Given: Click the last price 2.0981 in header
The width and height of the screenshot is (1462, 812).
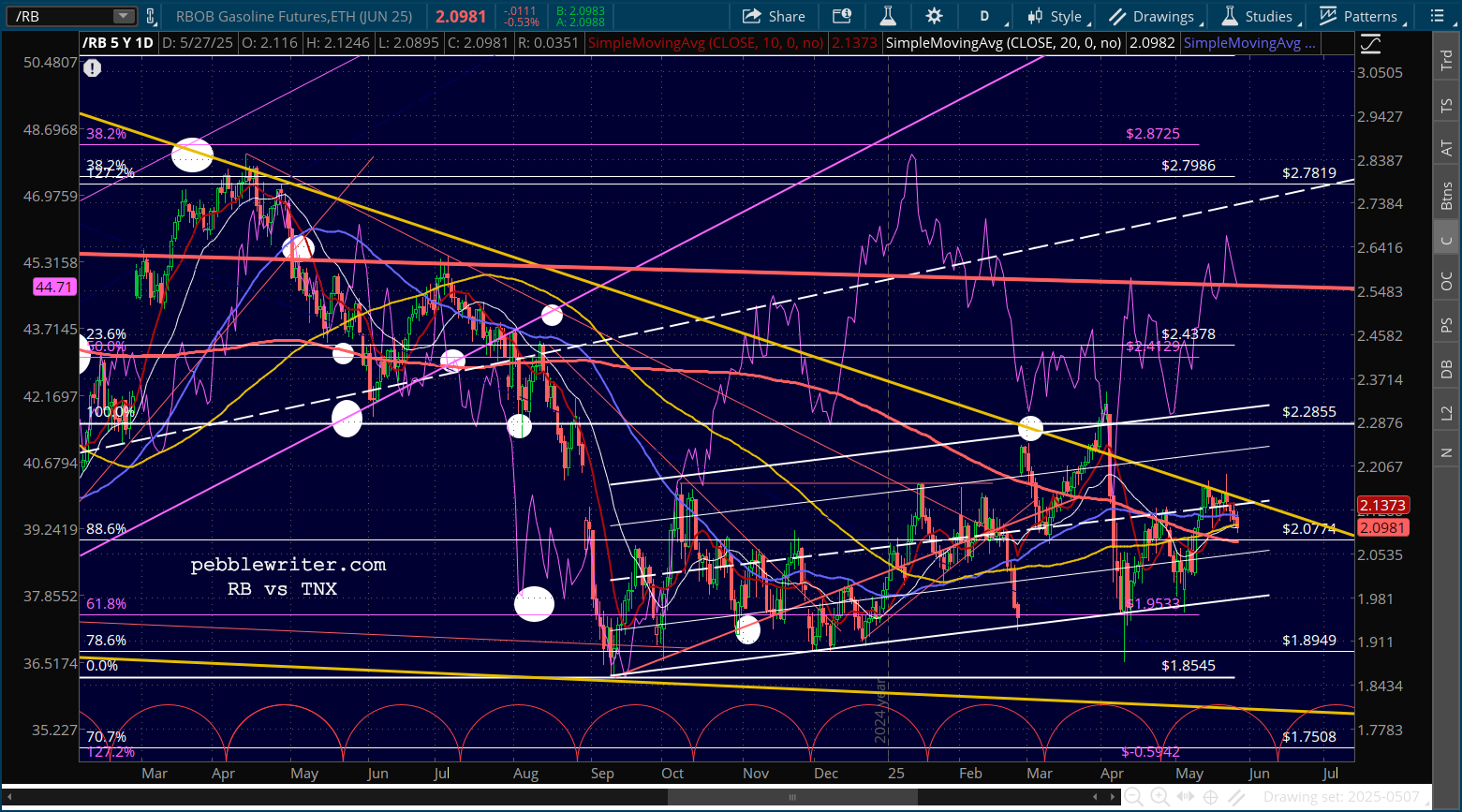Looking at the screenshot, I should point(461,16).
